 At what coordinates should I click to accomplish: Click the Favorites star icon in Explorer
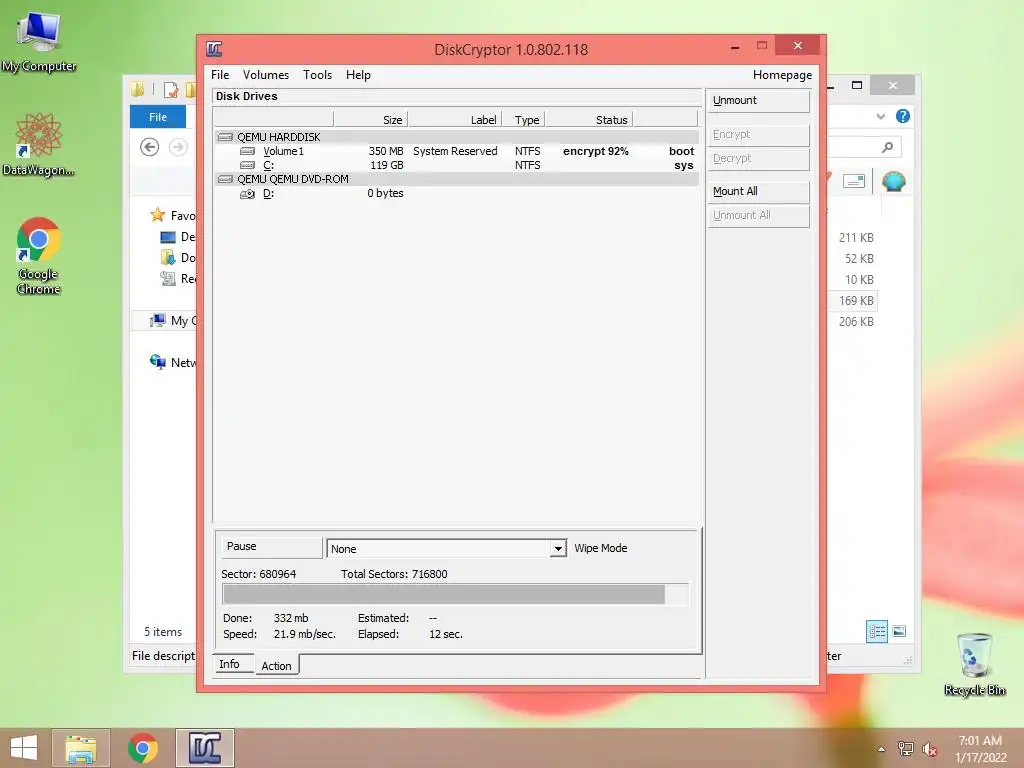pyautogui.click(x=157, y=215)
